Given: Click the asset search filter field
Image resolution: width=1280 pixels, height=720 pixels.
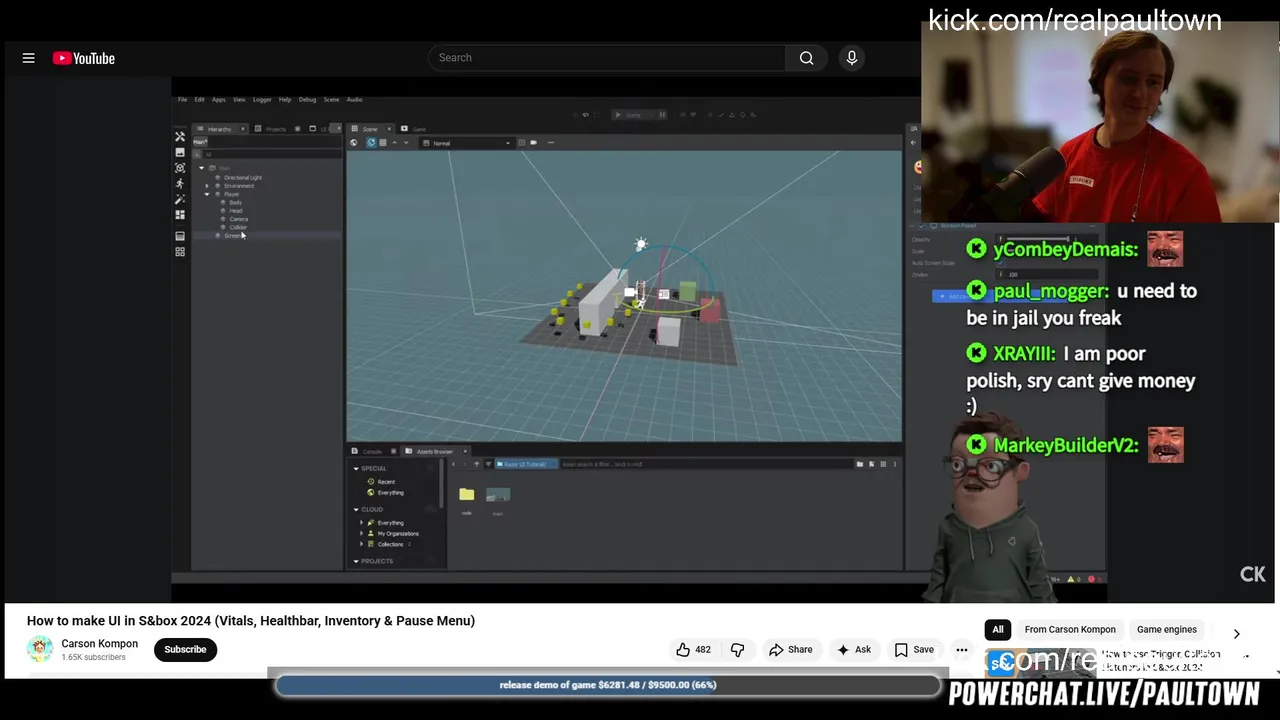Looking at the screenshot, I should [x=704, y=464].
